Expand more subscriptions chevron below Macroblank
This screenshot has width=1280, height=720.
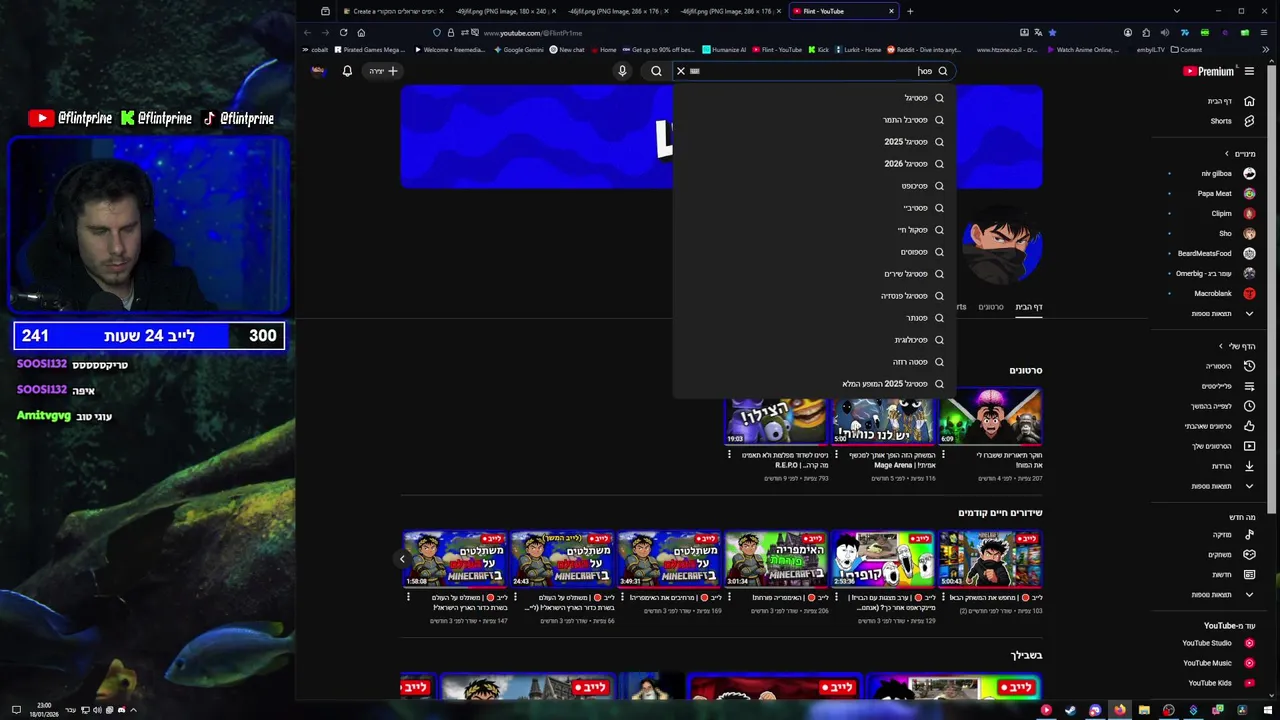1249,313
